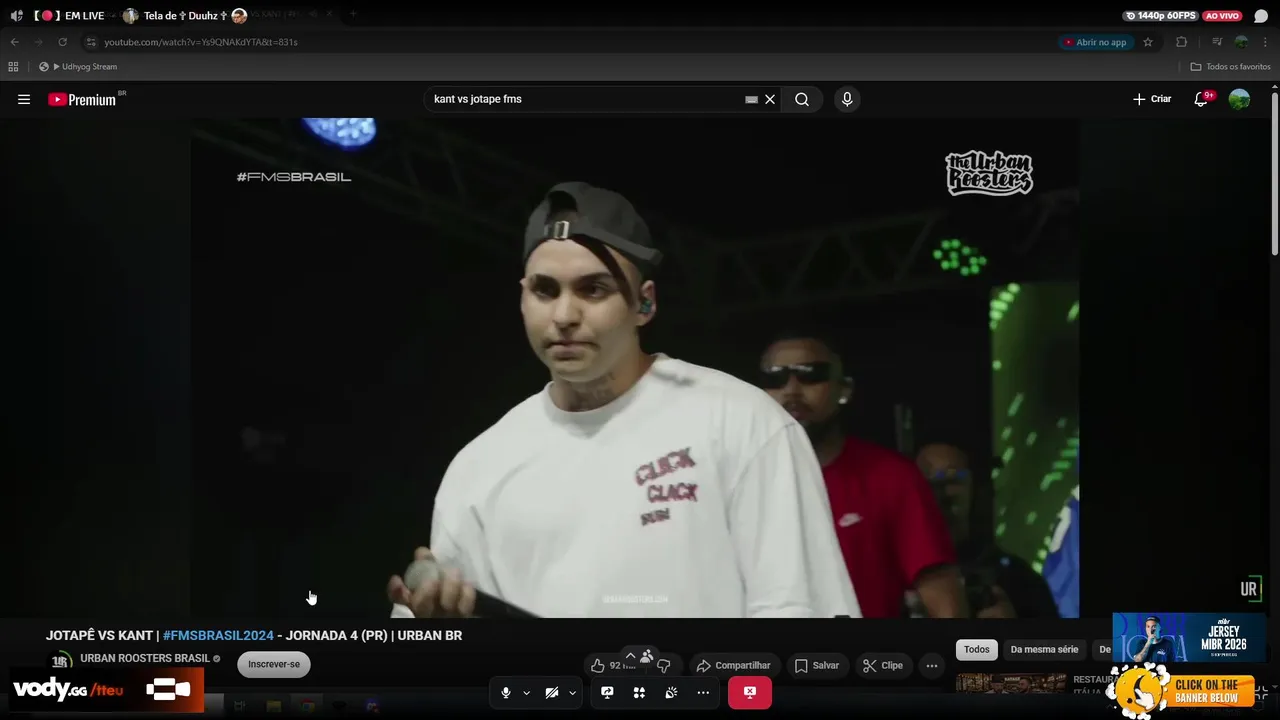Open browser extensions puzzle icon
The image size is (1280, 720).
pyautogui.click(x=1182, y=42)
